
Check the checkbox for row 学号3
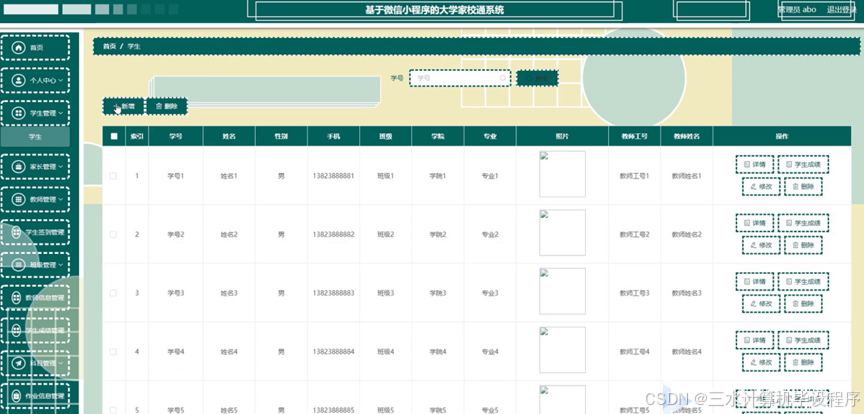[113, 293]
